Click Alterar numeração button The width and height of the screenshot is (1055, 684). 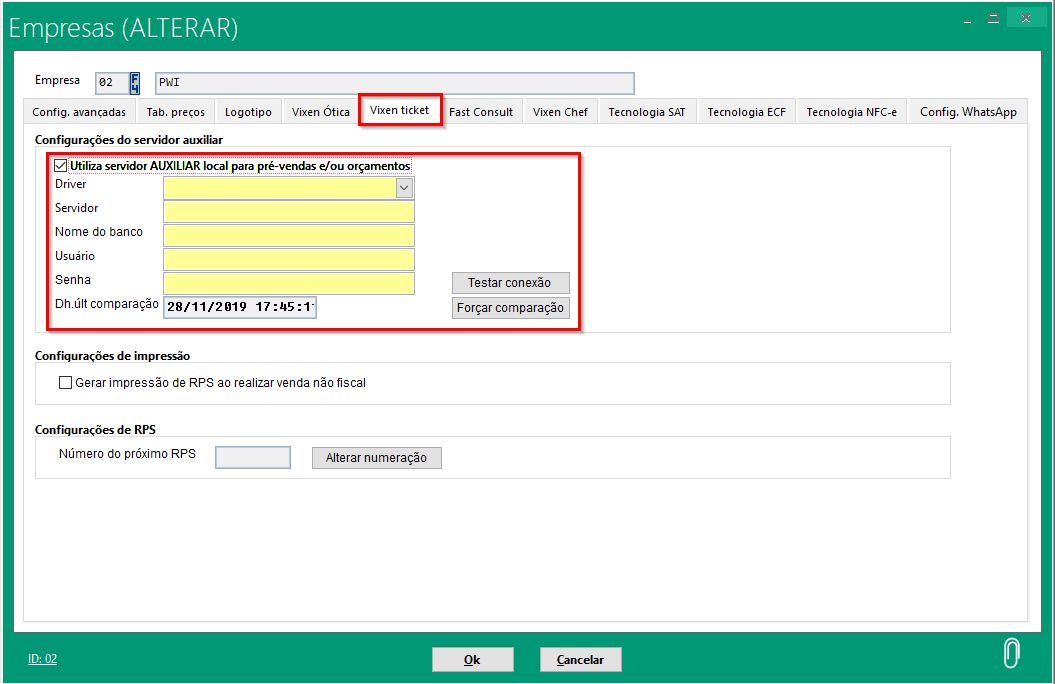[x=376, y=458]
